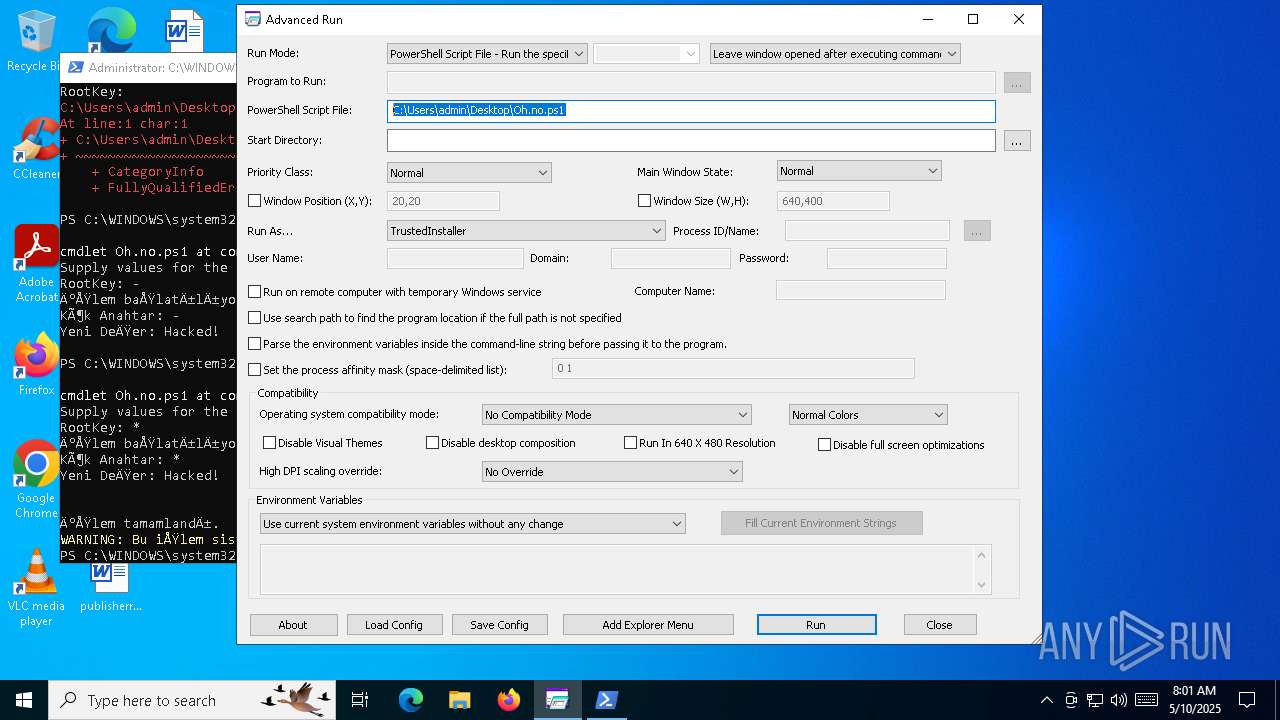Open the environment variables mode dropdown
The image size is (1280, 720).
473,524
